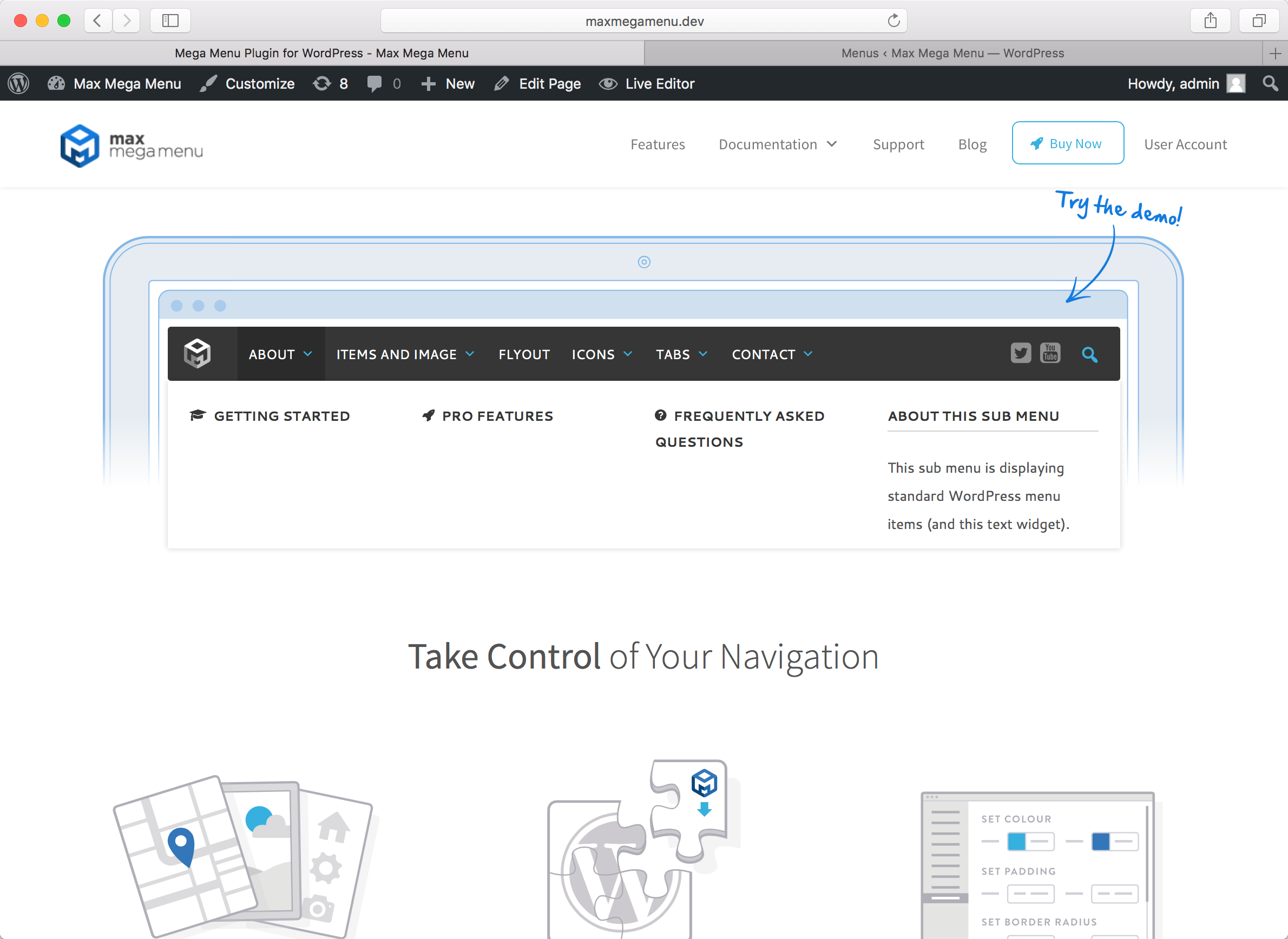Click the WordPress logo in admin bar
Screen dimensions: 1288x939
pos(19,83)
